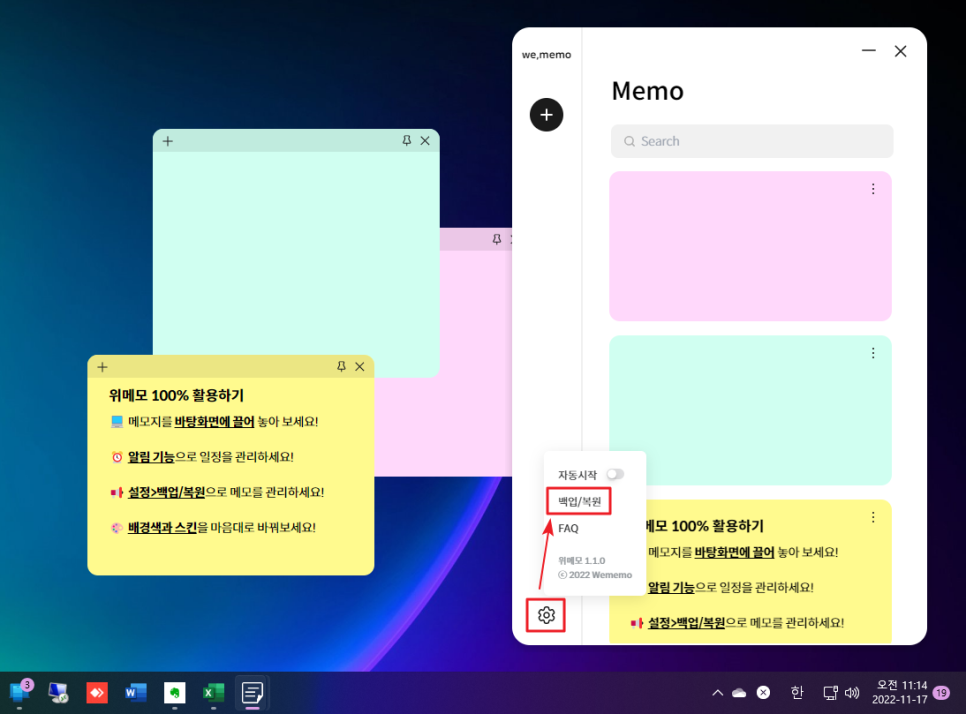Click 바탕화면에 끌어 link in yellow sticky note
The image size is (966, 714).
point(214,422)
